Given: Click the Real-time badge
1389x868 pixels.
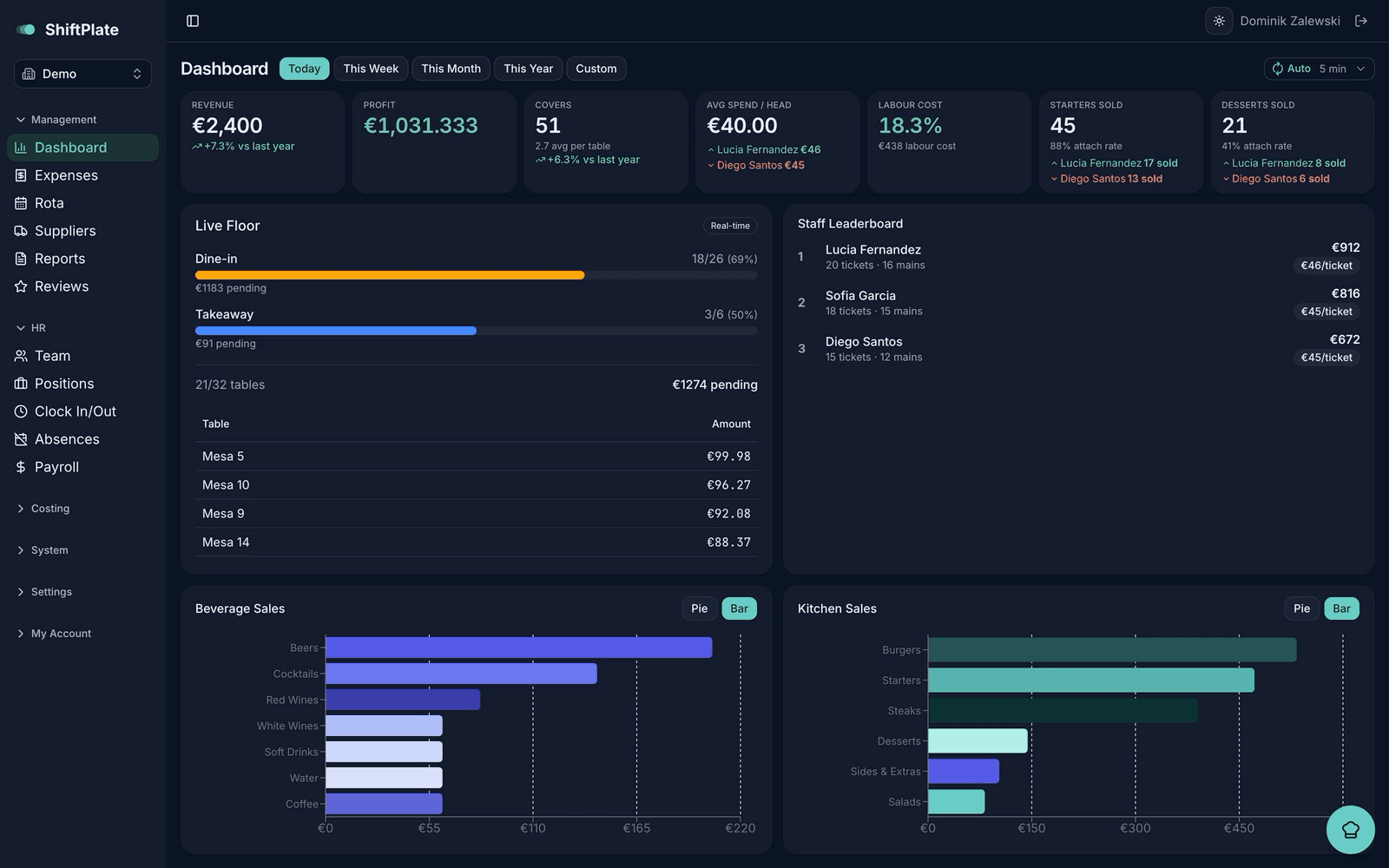Looking at the screenshot, I should (x=730, y=226).
